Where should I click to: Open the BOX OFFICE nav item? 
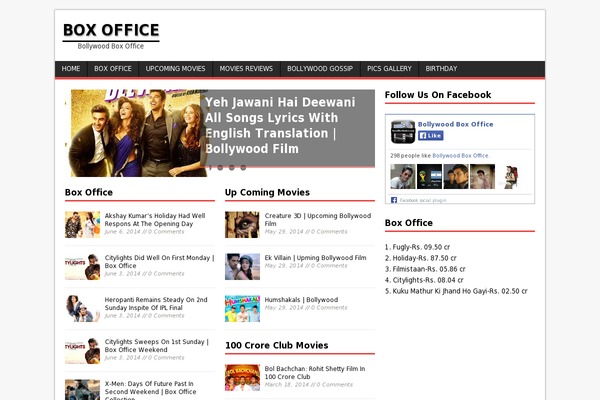(113, 69)
